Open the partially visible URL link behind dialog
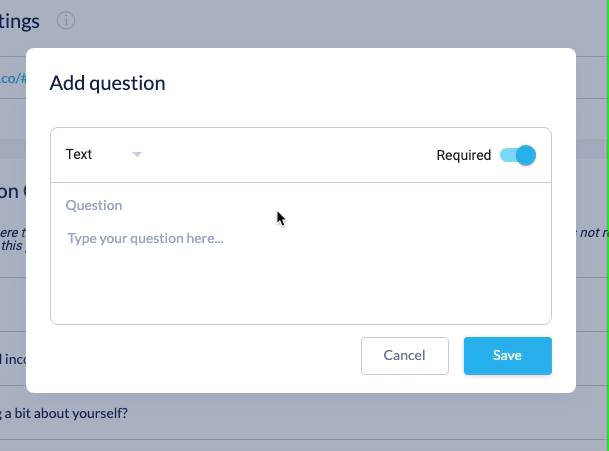This screenshot has height=451, width=609. tap(12, 77)
